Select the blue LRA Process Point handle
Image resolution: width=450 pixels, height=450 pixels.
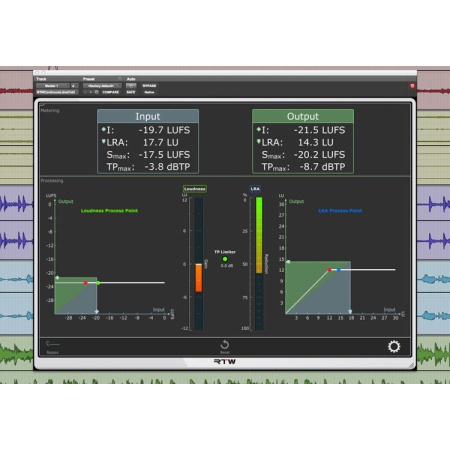[339, 270]
